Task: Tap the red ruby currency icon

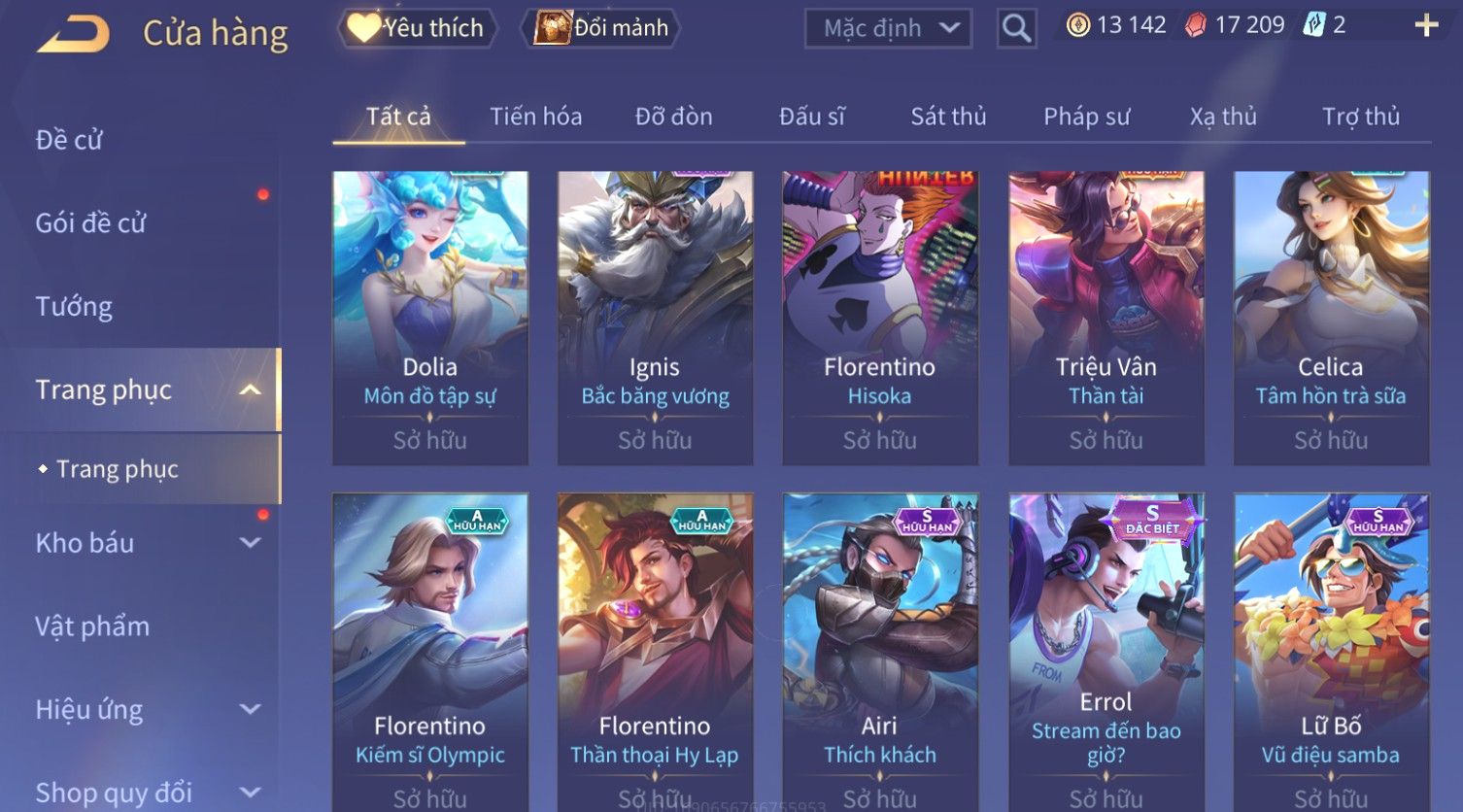Action: [x=1196, y=25]
